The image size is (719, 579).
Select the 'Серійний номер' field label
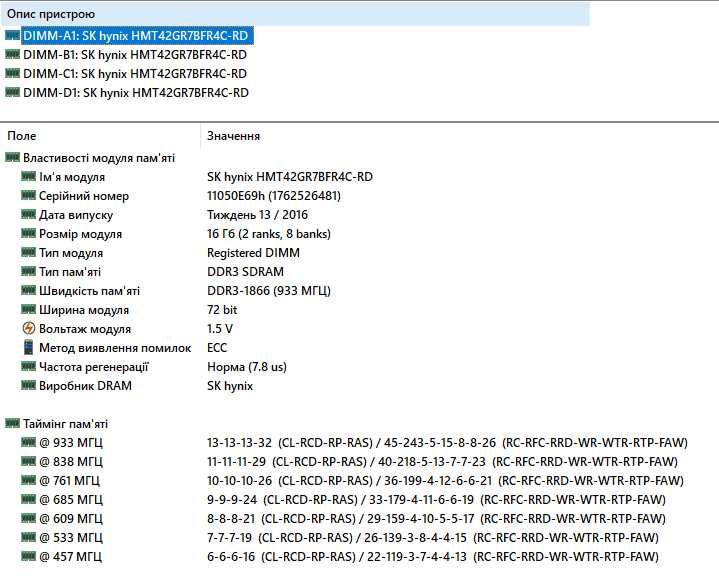84,196
